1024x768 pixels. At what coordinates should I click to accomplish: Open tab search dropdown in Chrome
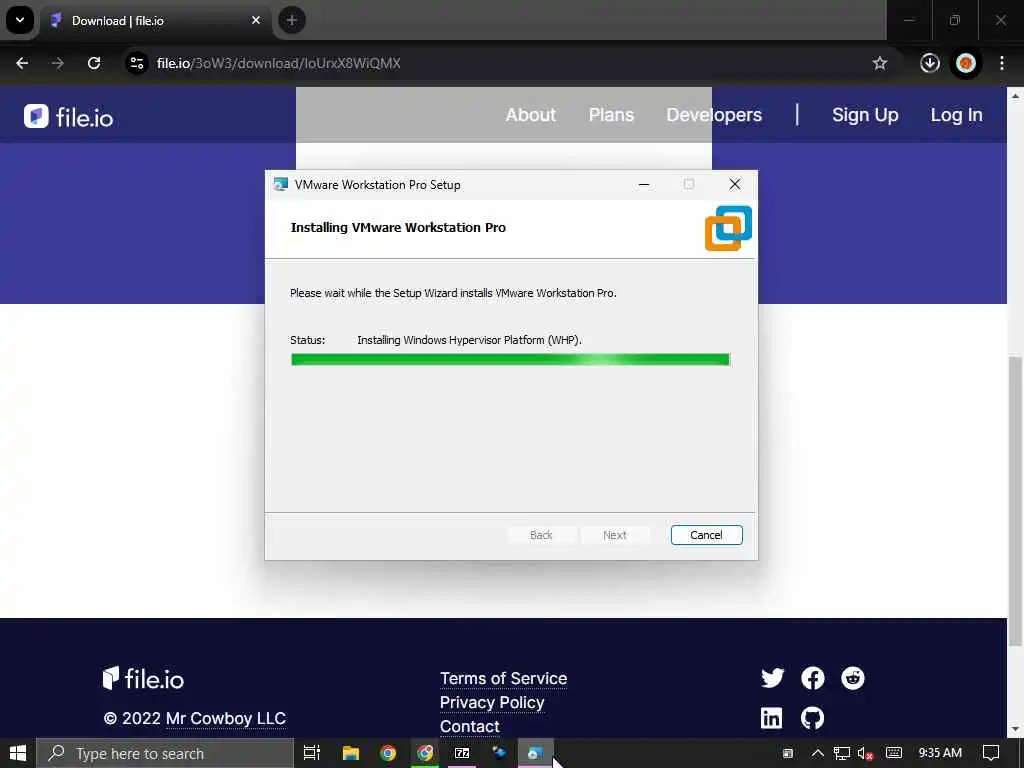click(x=20, y=20)
